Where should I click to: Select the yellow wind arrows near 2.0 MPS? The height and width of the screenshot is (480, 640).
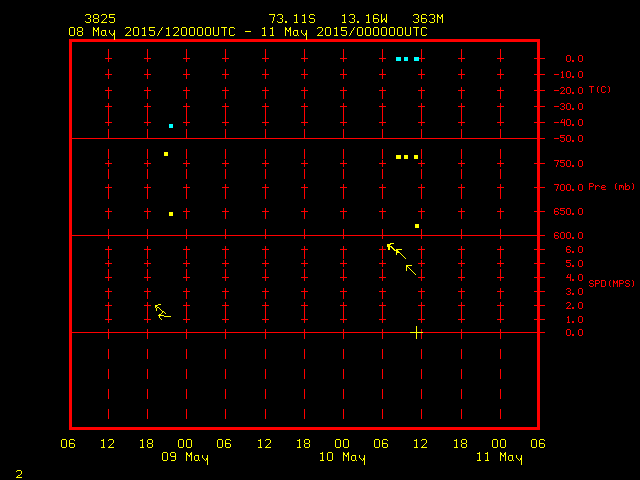click(x=162, y=312)
